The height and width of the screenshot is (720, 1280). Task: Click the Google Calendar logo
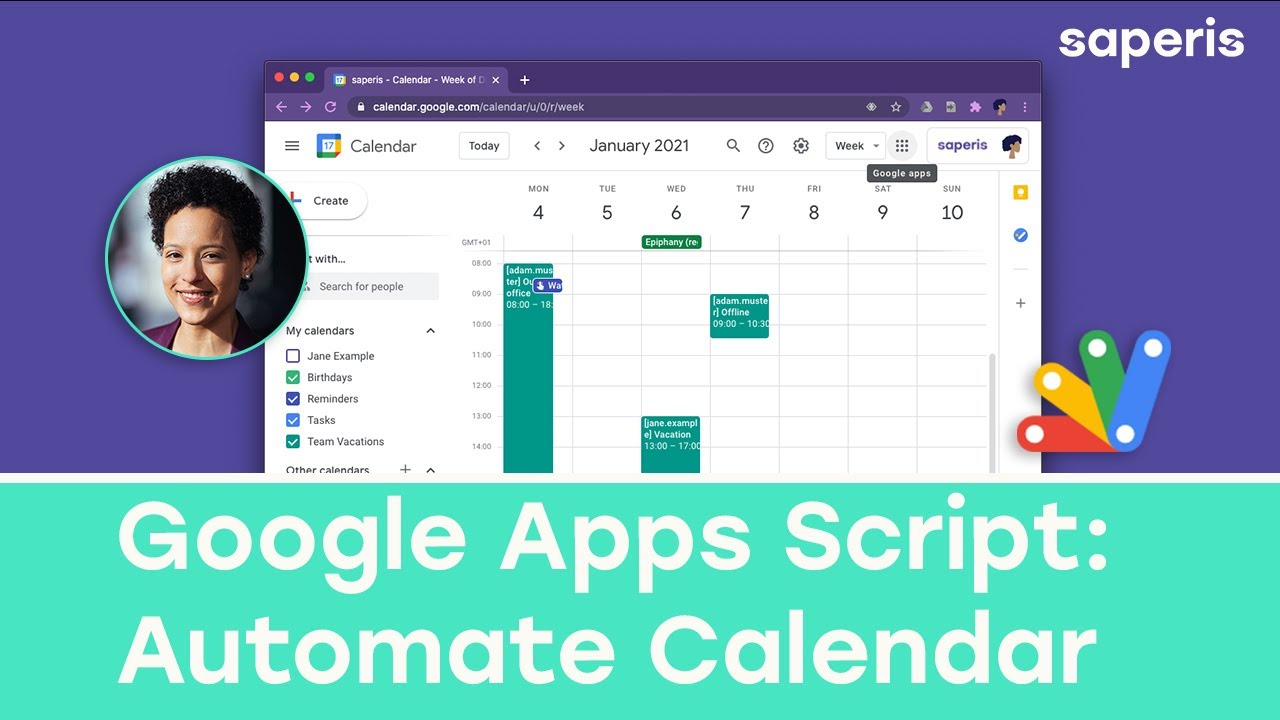[329, 146]
